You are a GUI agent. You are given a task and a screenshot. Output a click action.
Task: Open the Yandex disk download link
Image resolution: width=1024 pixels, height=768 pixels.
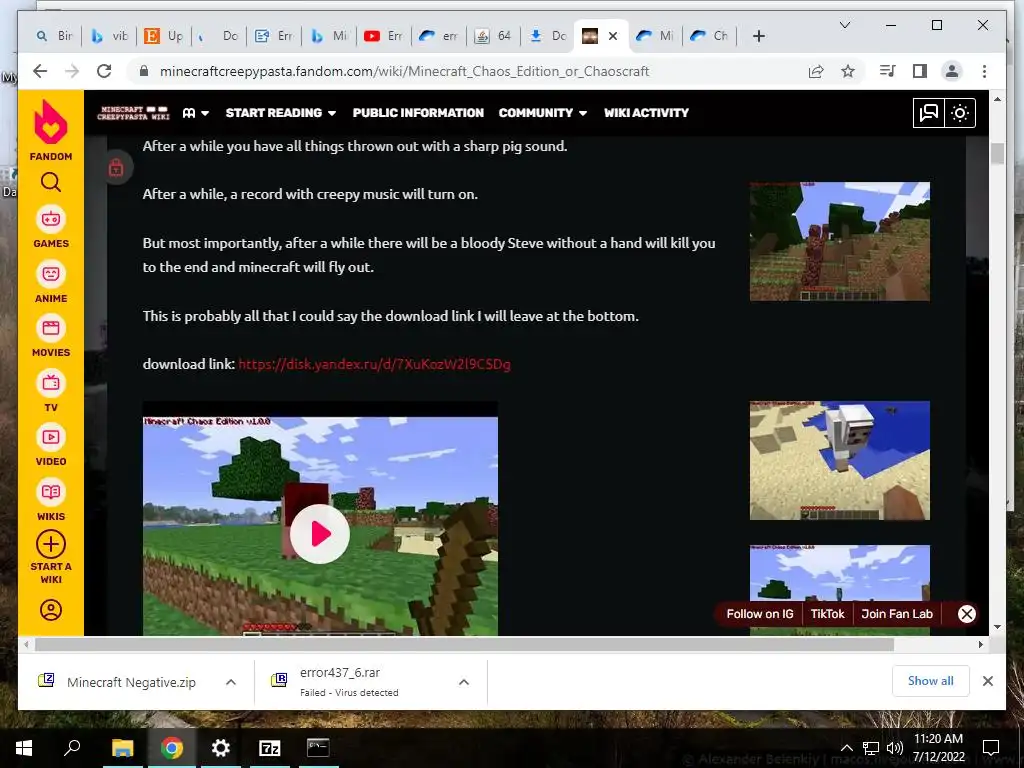pyautogui.click(x=374, y=364)
